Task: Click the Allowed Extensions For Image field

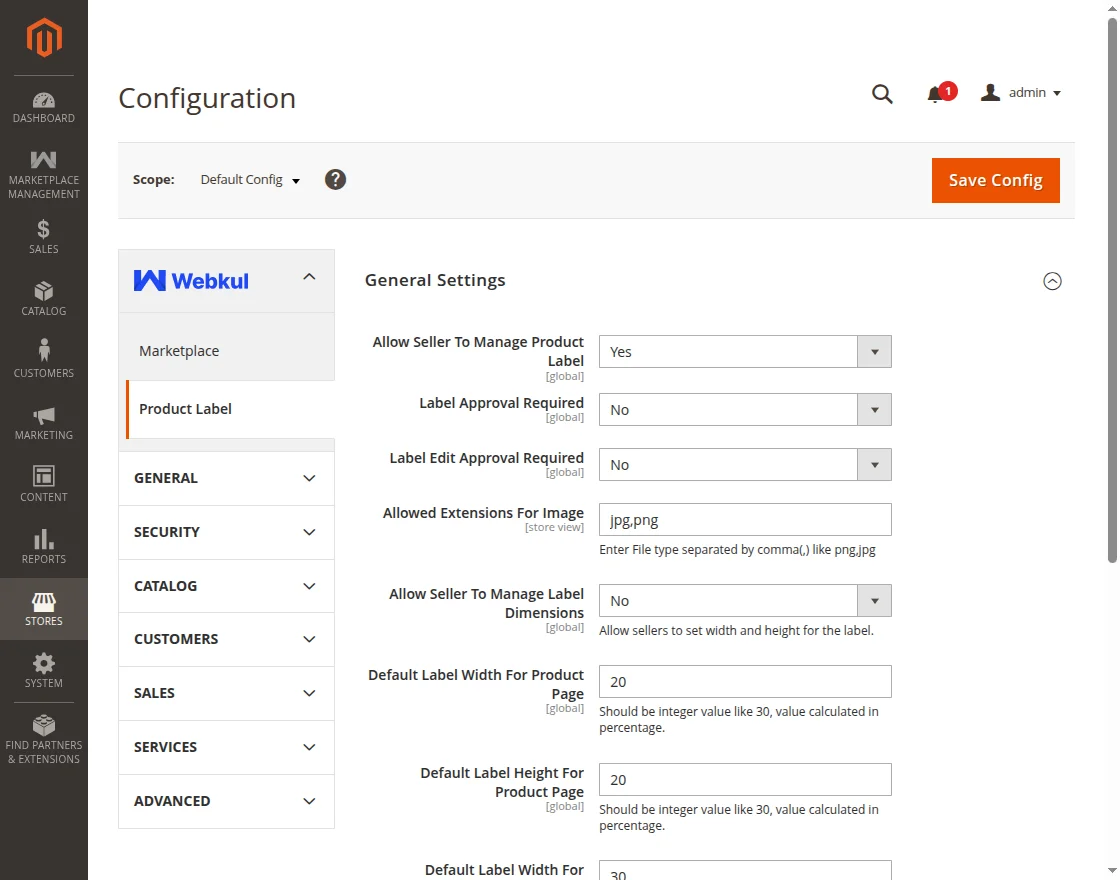Action: click(744, 520)
